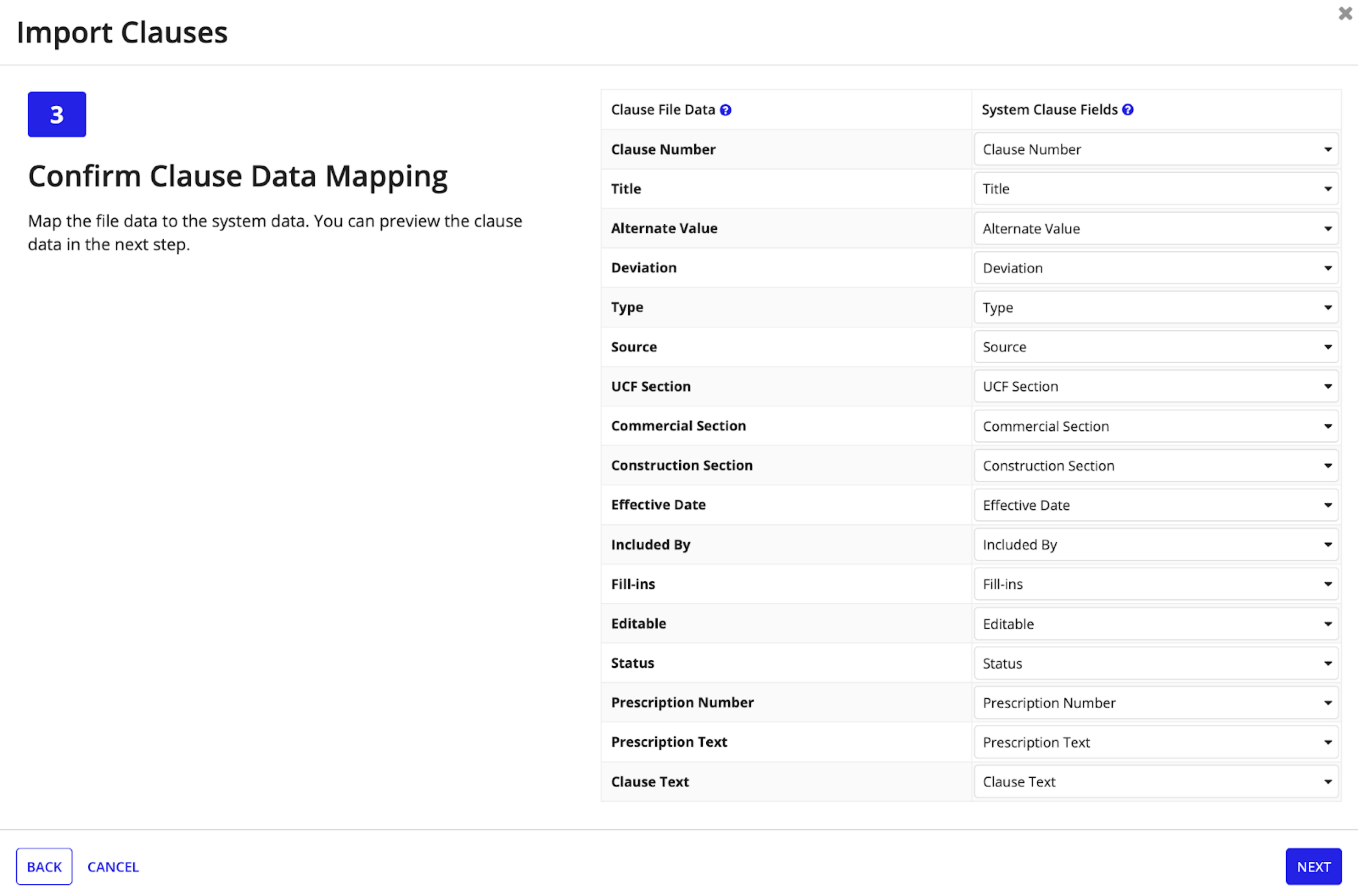Select the bold Prescription Number file label
The image size is (1358, 896).
[x=682, y=702]
